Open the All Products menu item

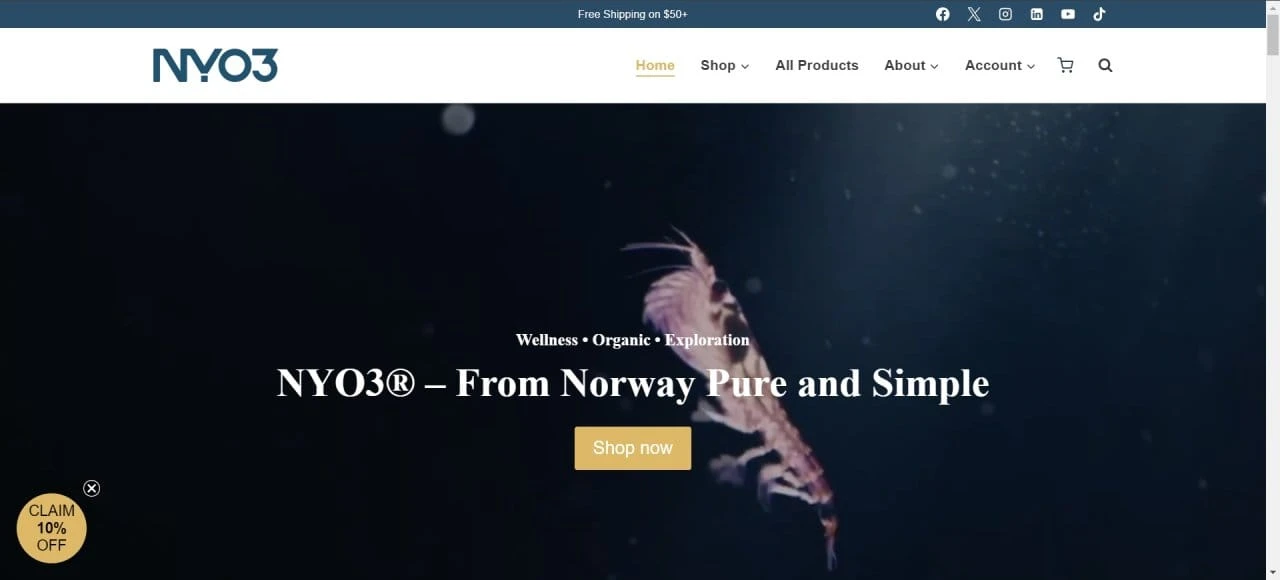pyautogui.click(x=817, y=65)
